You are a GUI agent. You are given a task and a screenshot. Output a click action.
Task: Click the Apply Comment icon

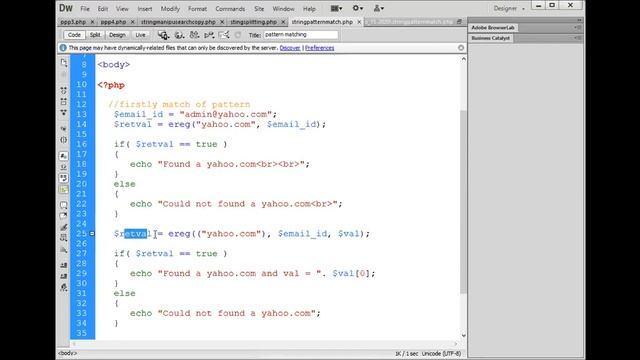tap(64, 204)
